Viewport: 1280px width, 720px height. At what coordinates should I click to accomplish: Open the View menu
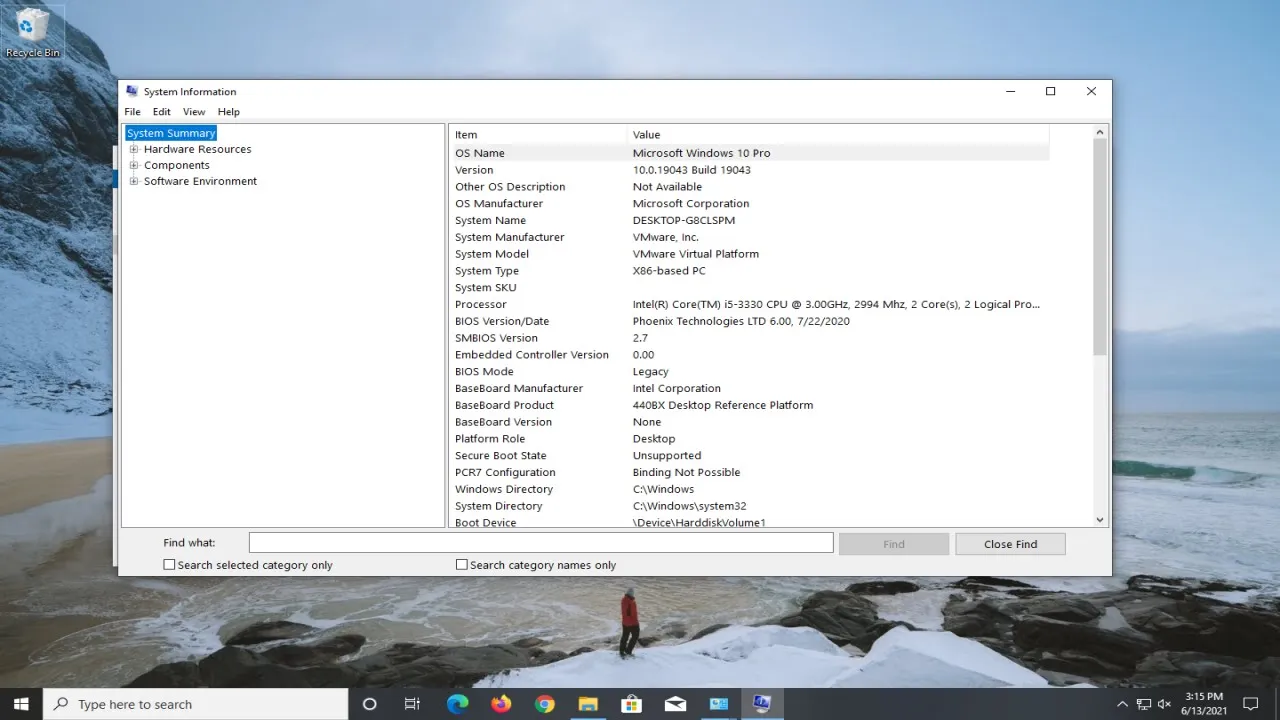tap(194, 112)
